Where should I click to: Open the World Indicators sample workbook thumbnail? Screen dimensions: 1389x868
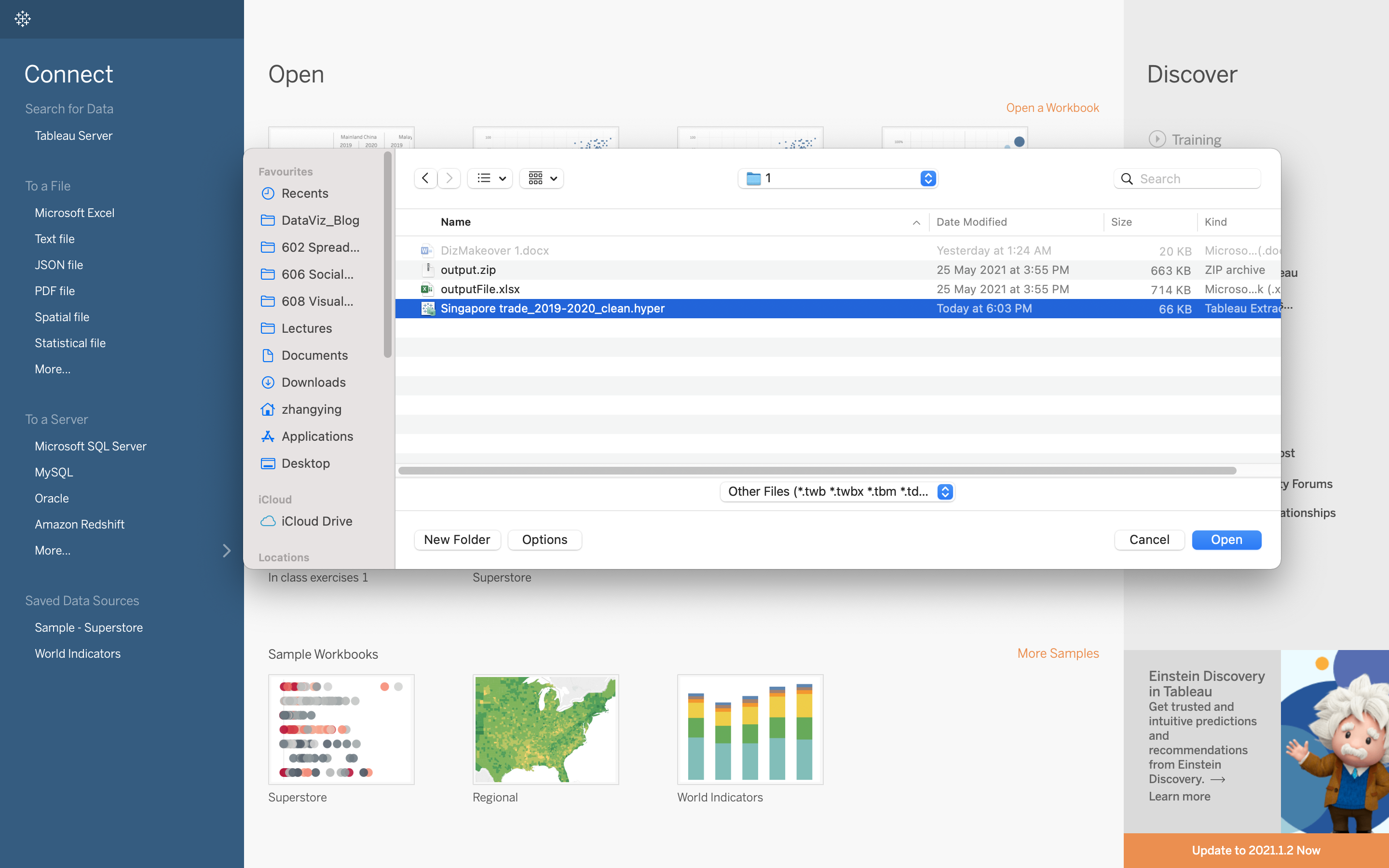tap(749, 729)
